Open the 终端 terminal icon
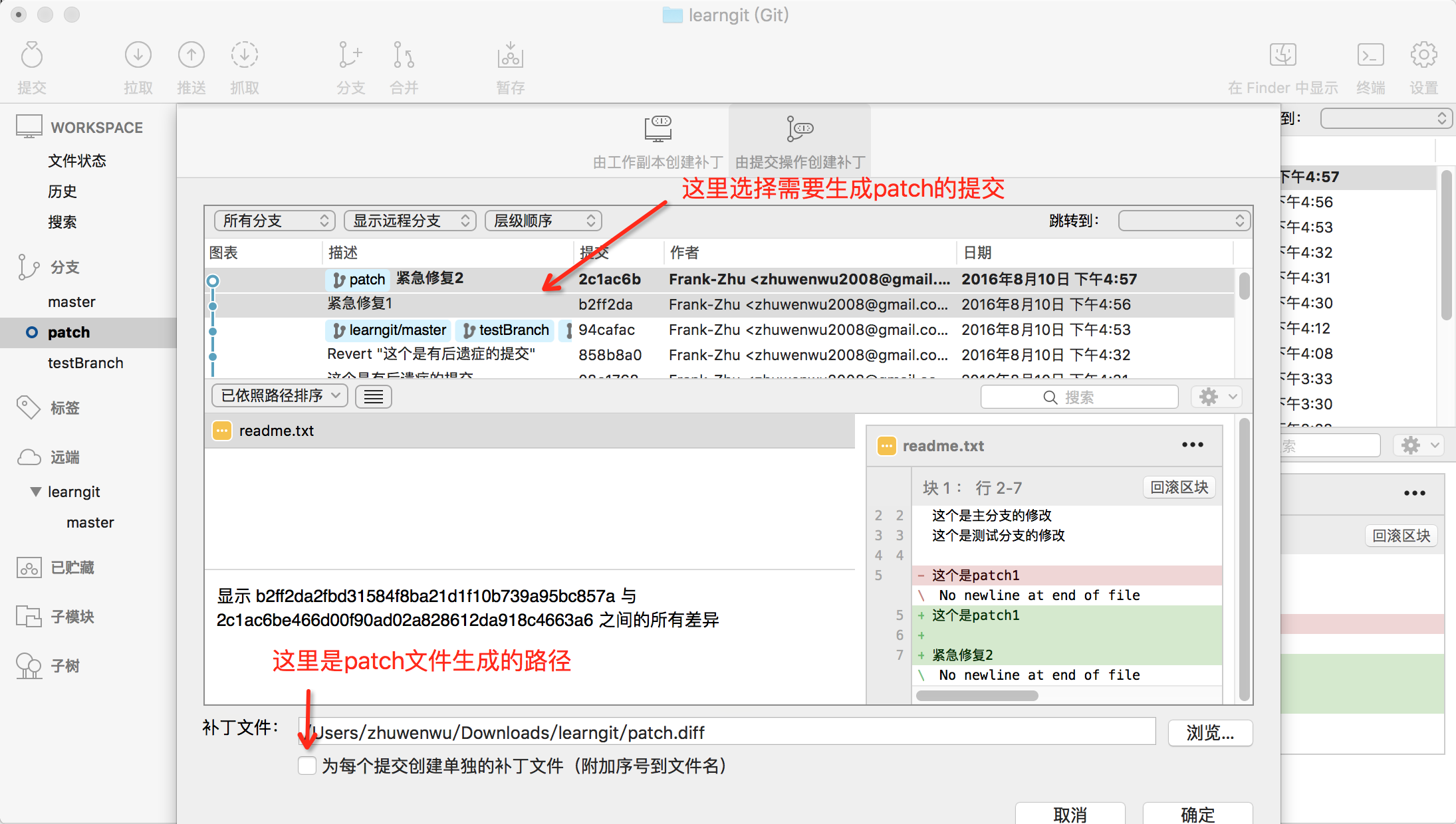The width and height of the screenshot is (1456, 824). pyautogui.click(x=1370, y=56)
